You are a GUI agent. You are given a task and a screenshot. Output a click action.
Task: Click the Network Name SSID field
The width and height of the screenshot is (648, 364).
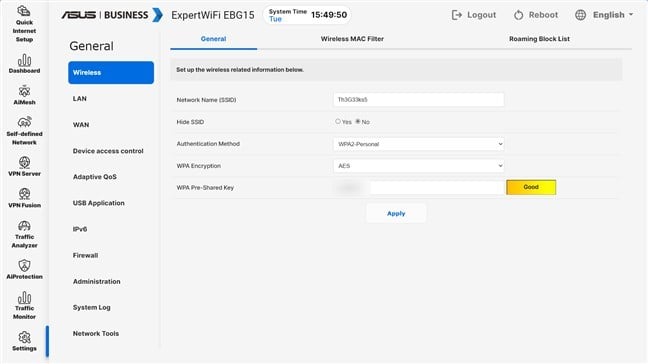(x=419, y=100)
